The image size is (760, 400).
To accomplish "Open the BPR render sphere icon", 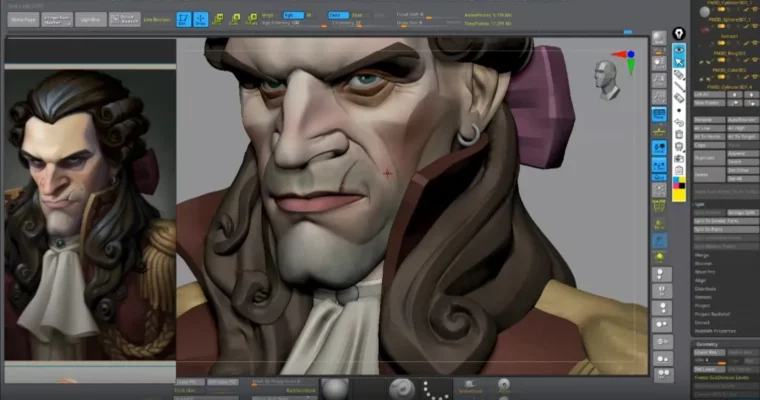I will point(659,39).
